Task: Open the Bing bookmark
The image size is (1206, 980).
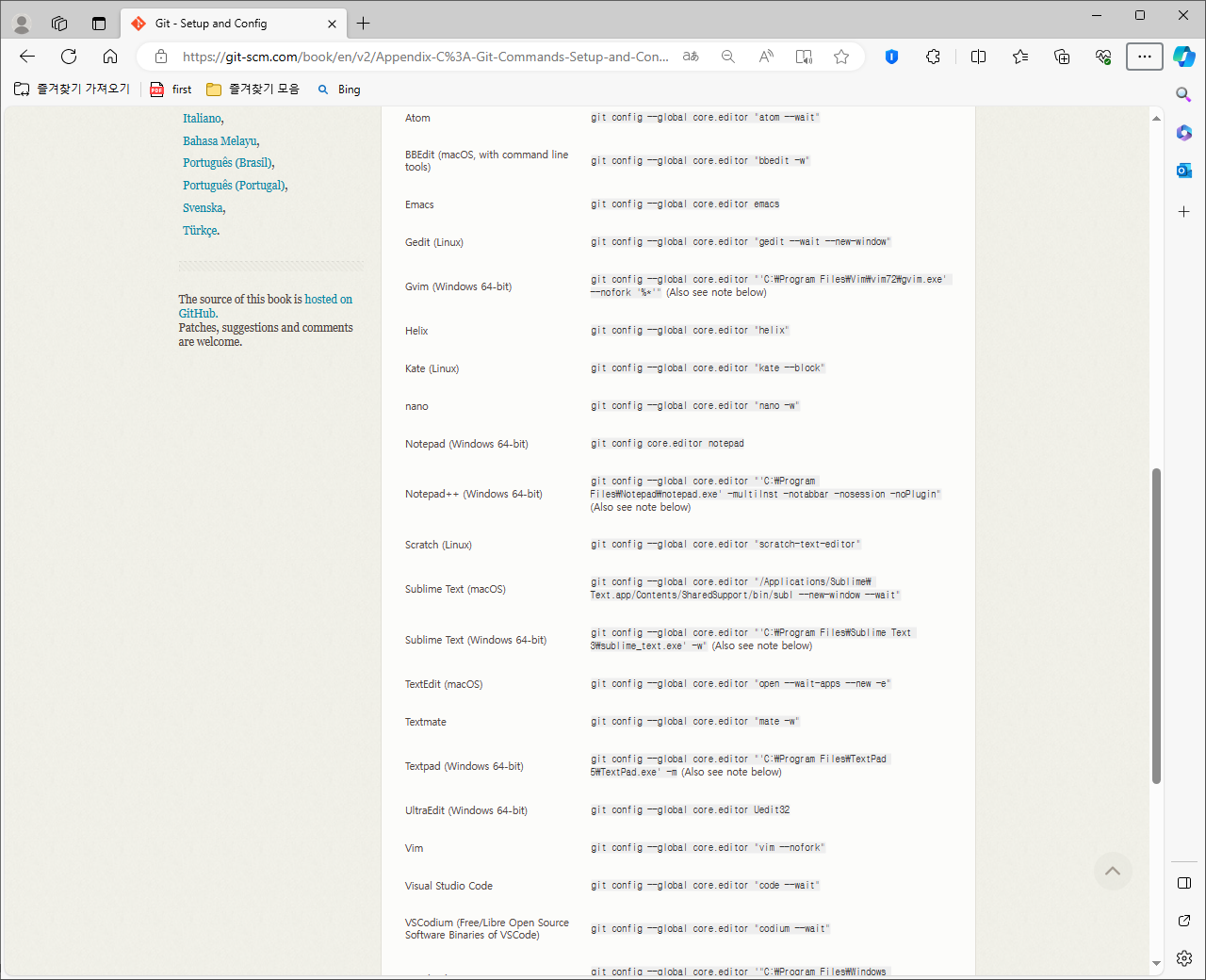Action: (x=339, y=89)
